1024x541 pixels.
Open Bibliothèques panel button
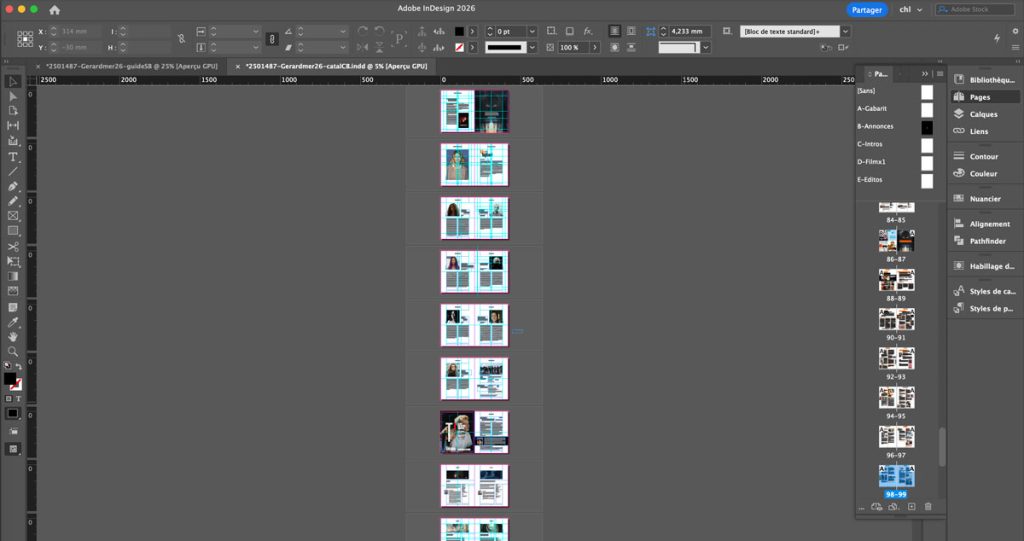[984, 80]
